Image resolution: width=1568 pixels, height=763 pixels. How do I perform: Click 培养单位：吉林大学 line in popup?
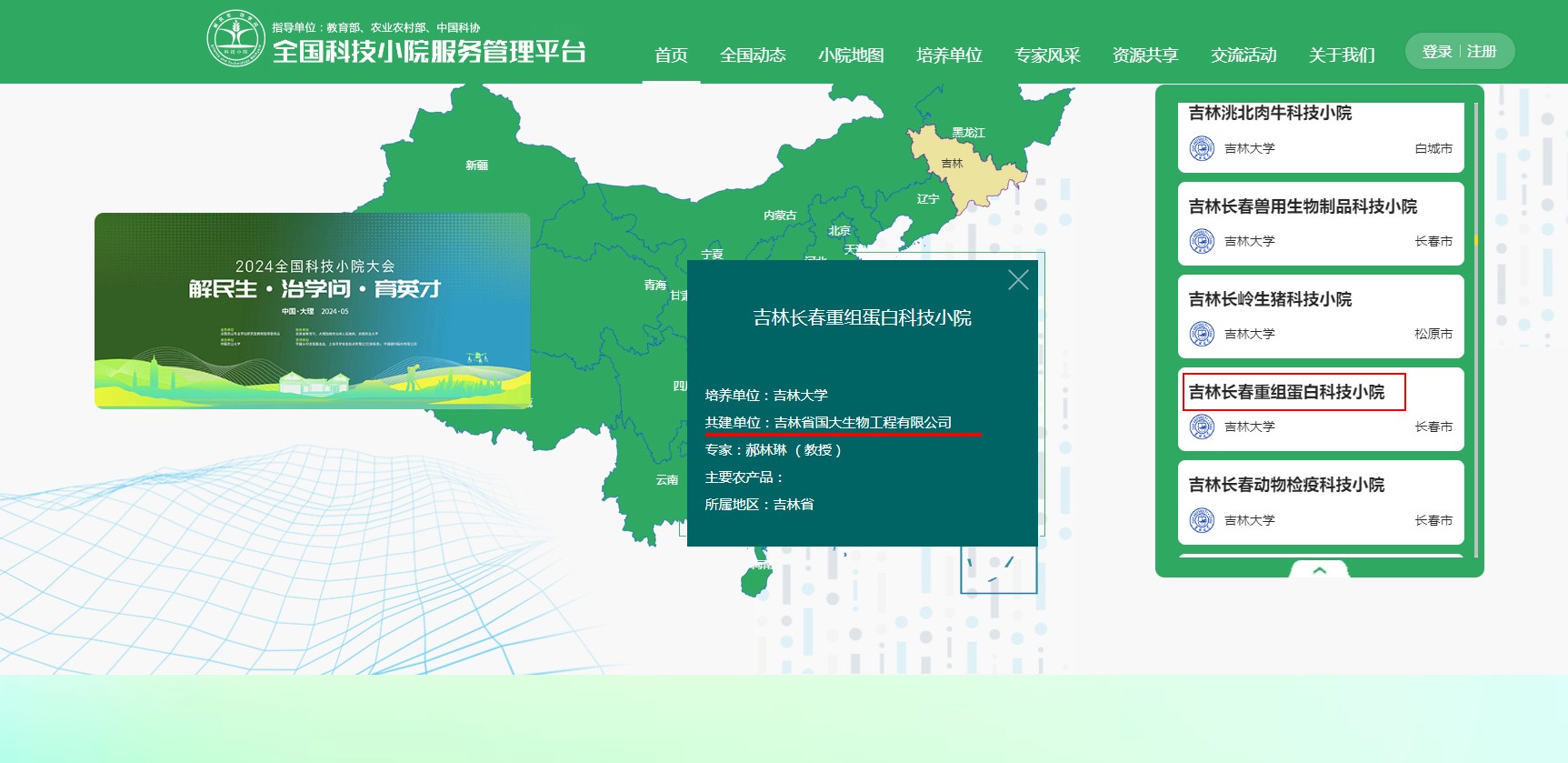click(x=766, y=396)
